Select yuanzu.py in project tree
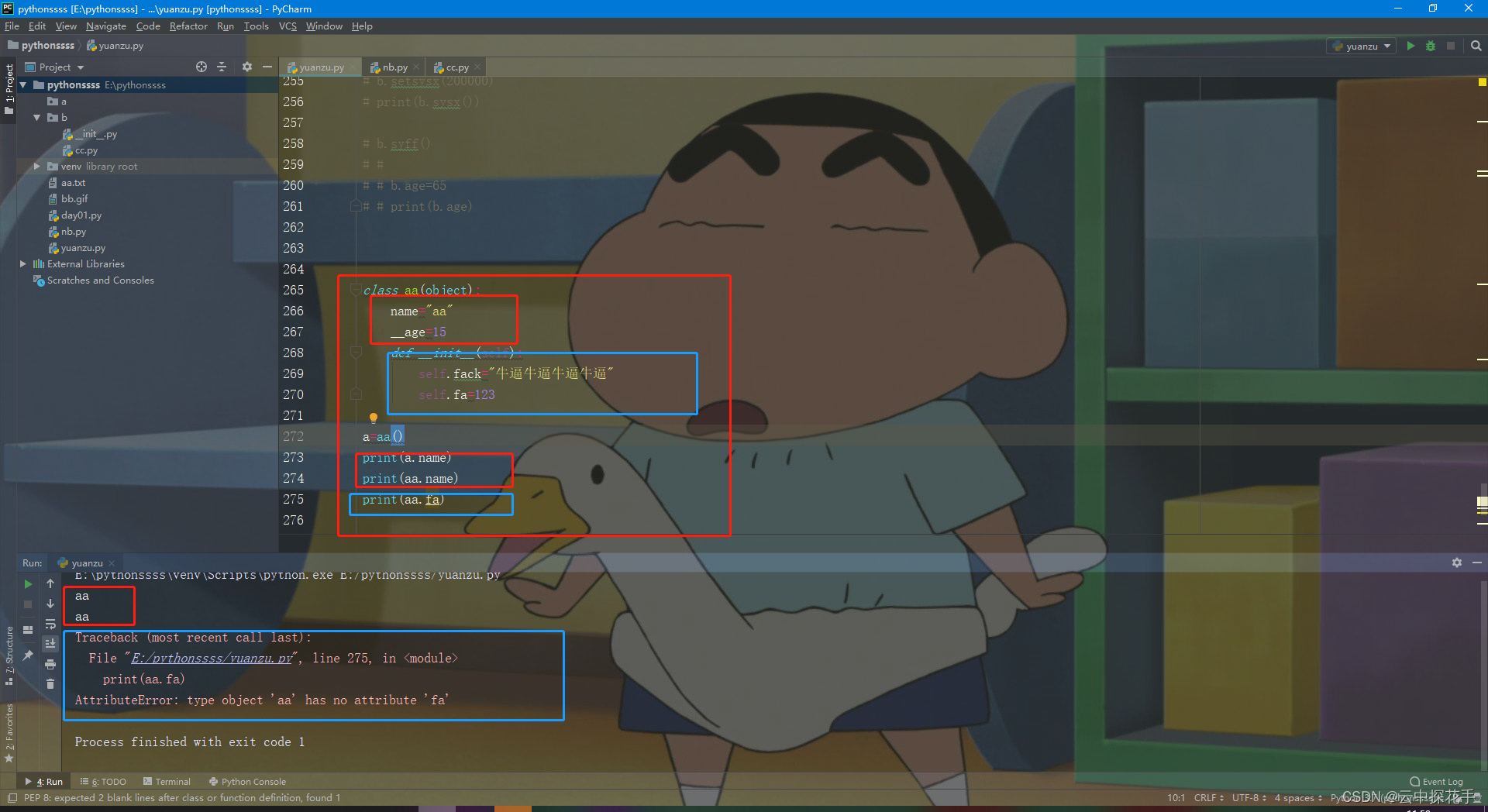 click(x=77, y=248)
